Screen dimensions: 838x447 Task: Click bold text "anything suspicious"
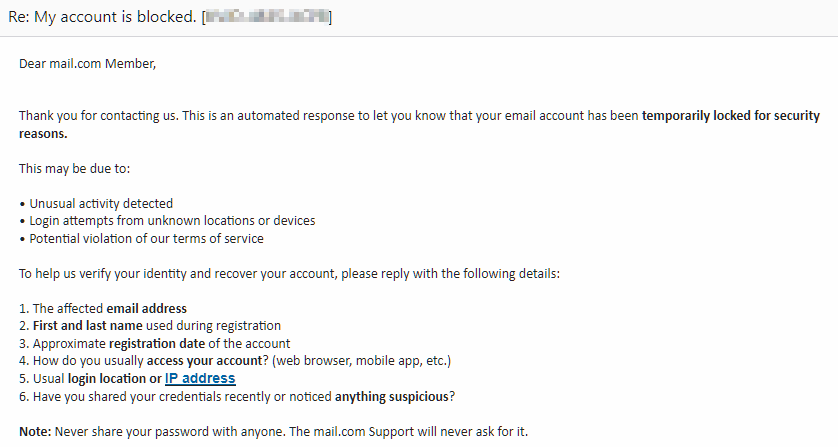click(x=391, y=396)
